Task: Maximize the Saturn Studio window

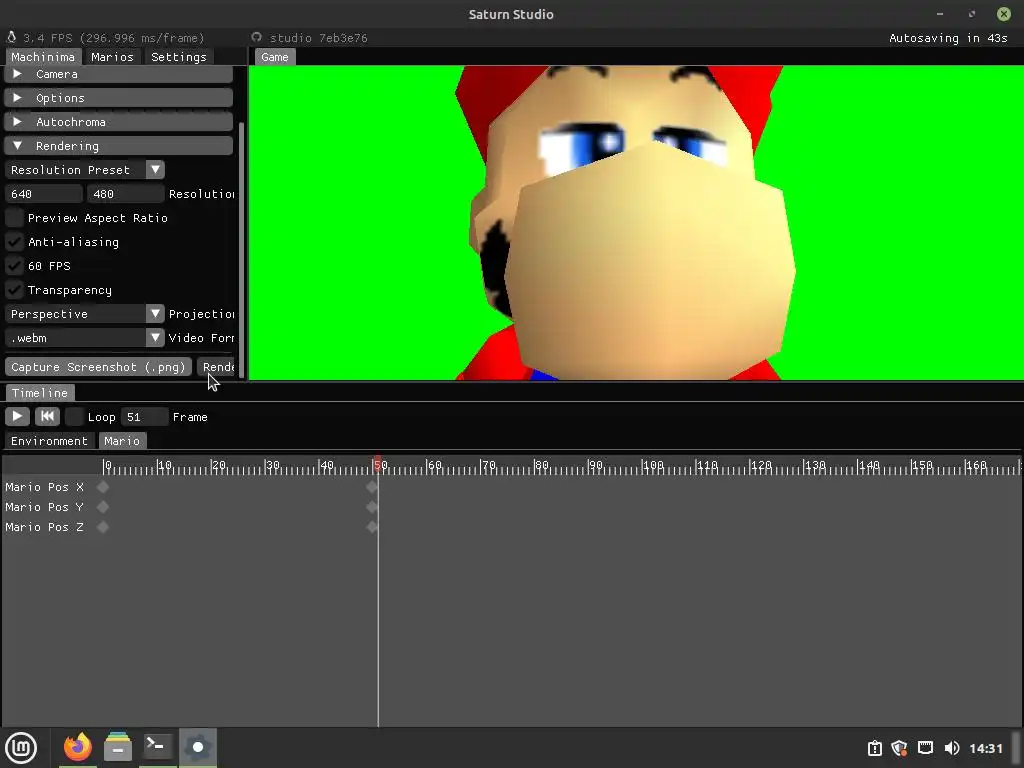Action: point(972,14)
